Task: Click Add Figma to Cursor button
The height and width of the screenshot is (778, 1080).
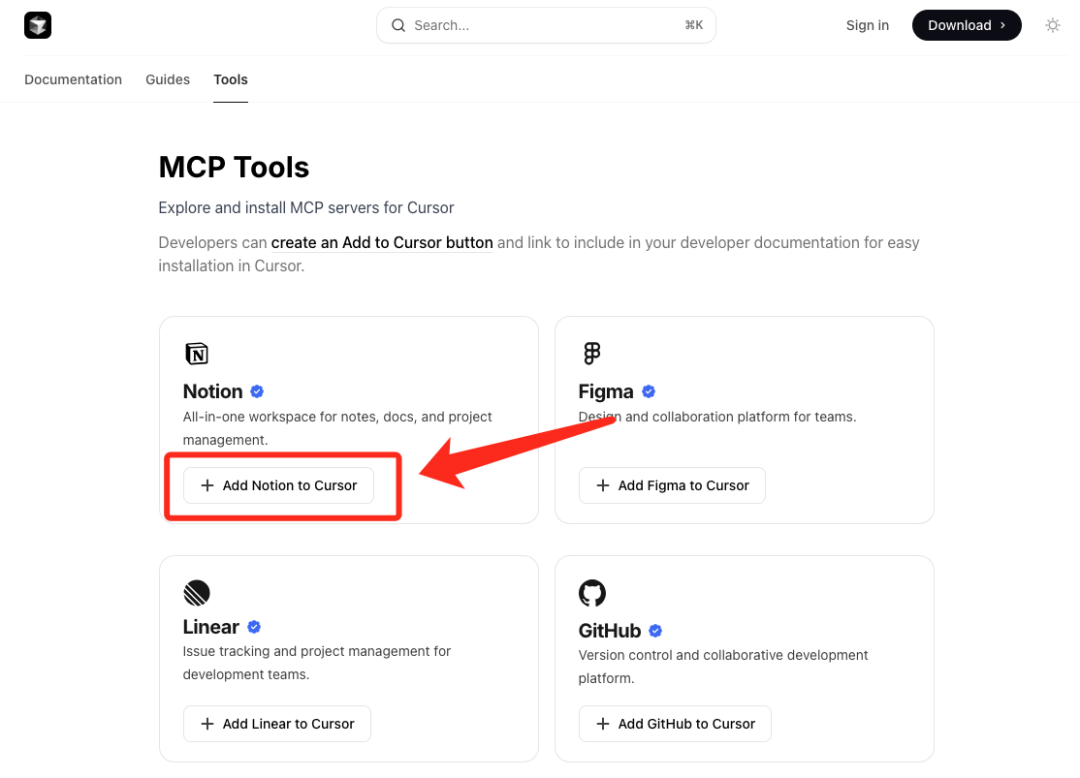Action: (x=672, y=485)
